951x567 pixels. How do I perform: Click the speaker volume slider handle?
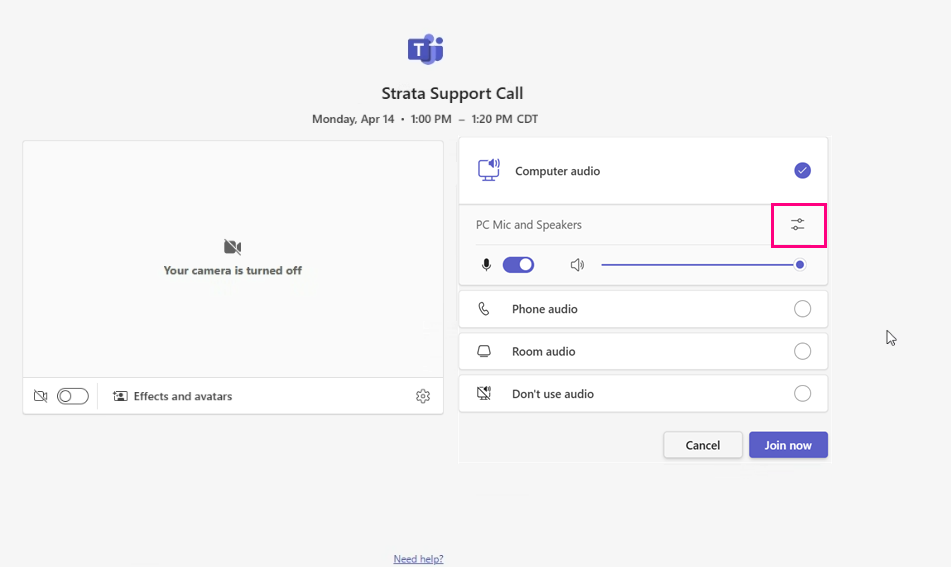coord(800,264)
